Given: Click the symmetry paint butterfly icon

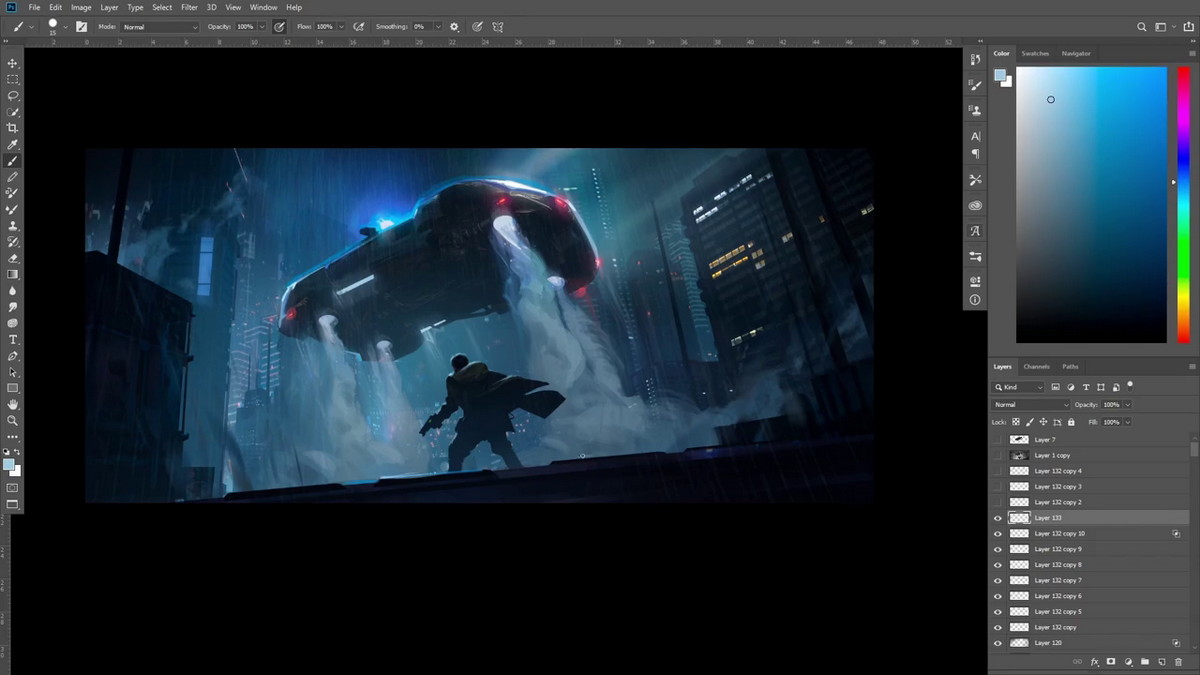Looking at the screenshot, I should (x=498, y=27).
